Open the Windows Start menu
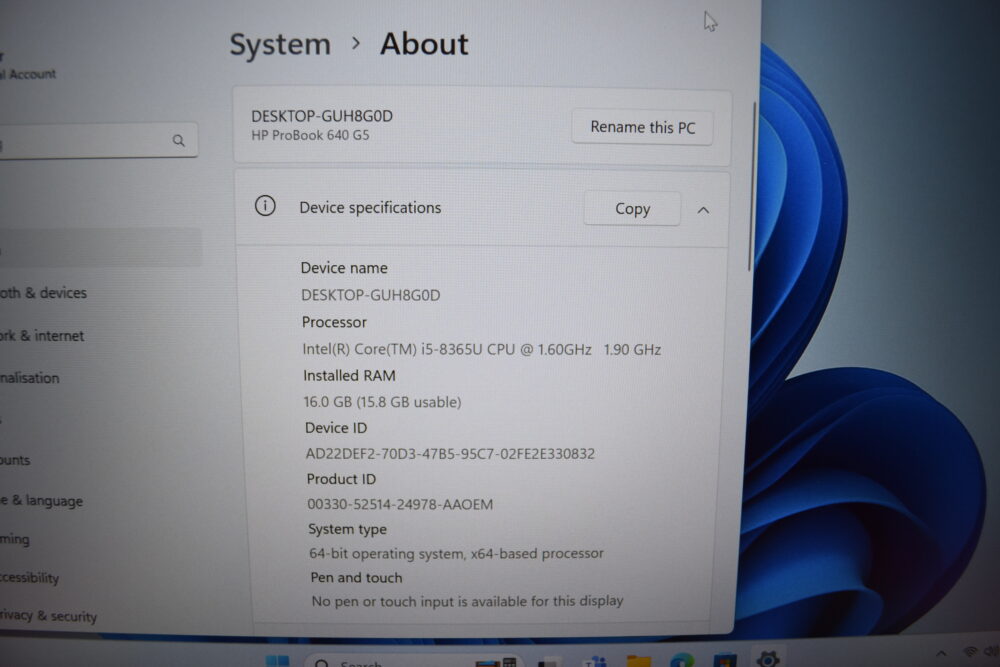Screen dimensions: 1000x667 (x=277, y=661)
